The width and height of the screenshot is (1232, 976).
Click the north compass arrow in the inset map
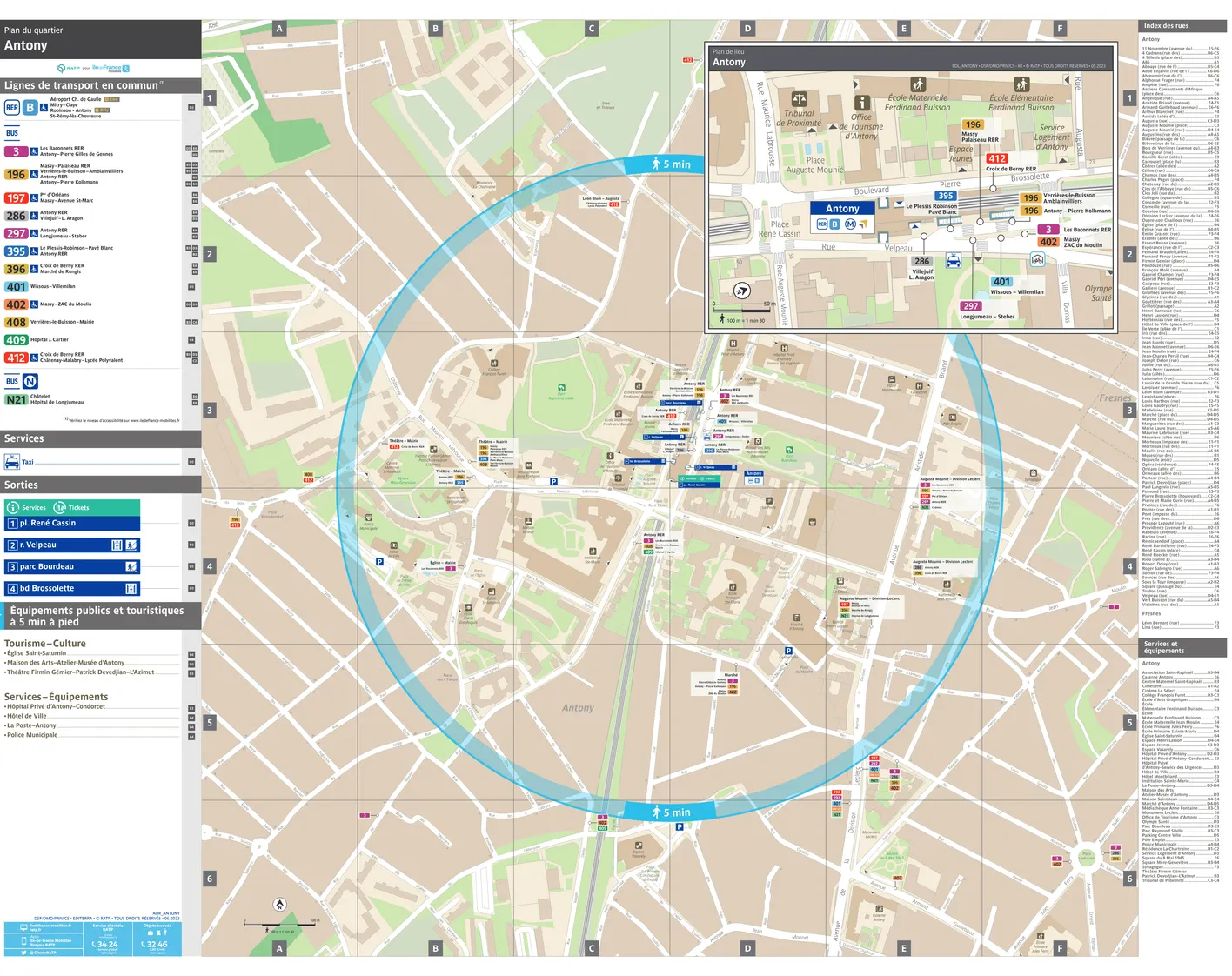(x=741, y=291)
